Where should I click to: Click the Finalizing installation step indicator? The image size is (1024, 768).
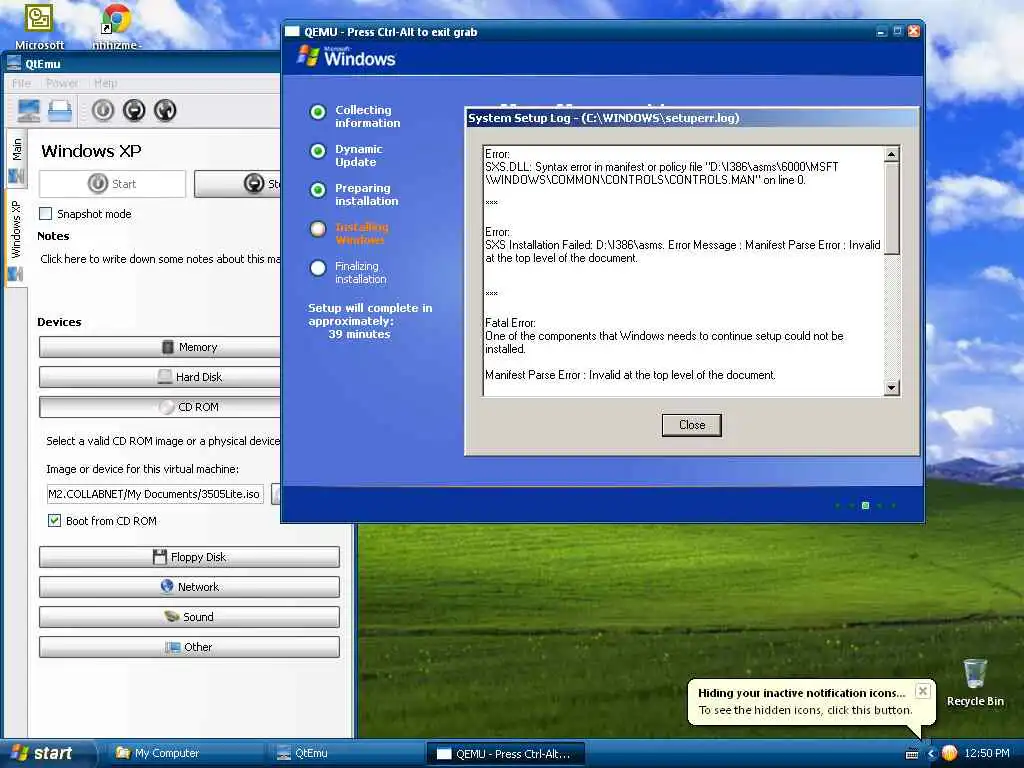[x=317, y=268]
